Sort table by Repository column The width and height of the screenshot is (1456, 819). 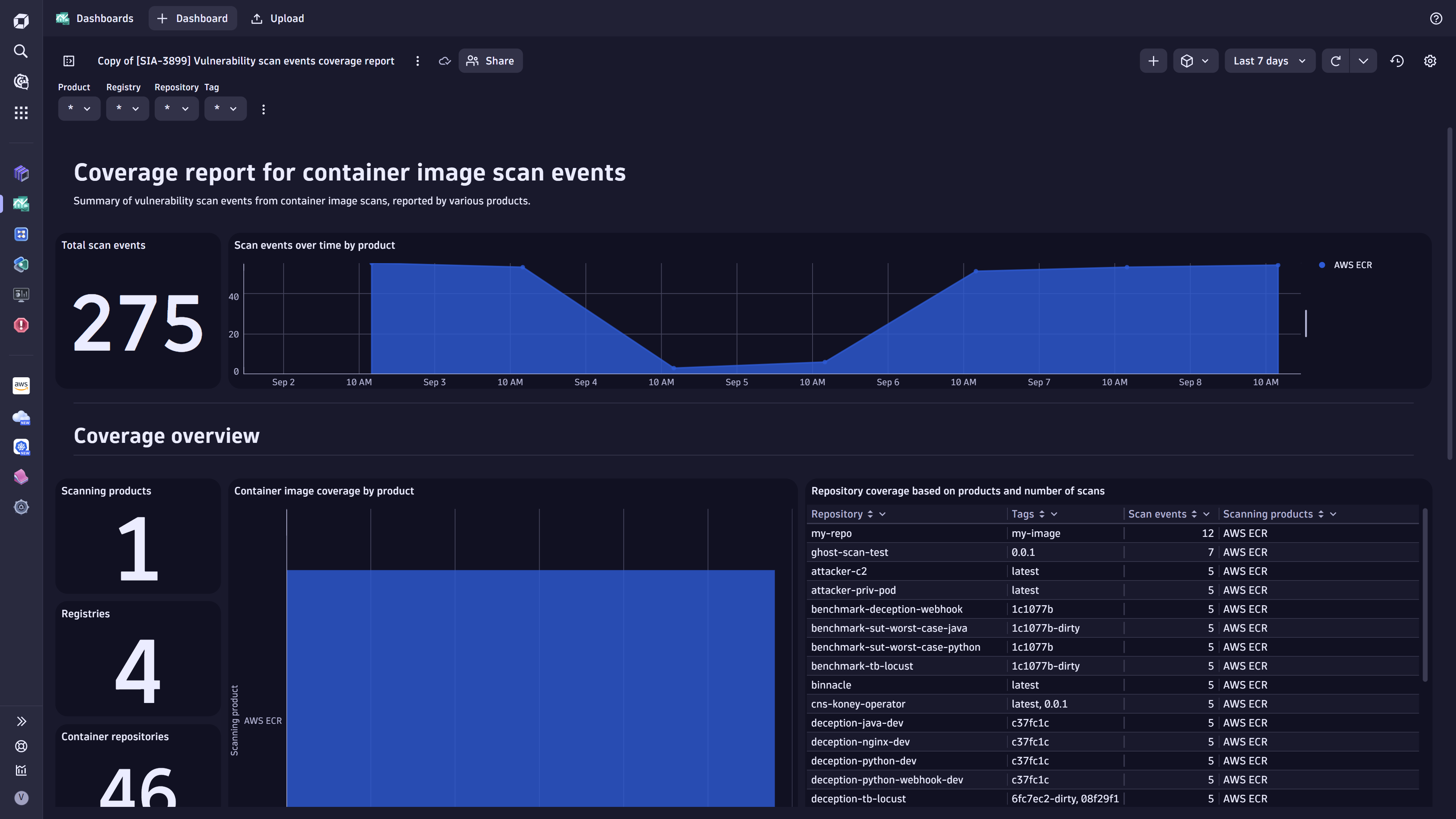tap(870, 515)
